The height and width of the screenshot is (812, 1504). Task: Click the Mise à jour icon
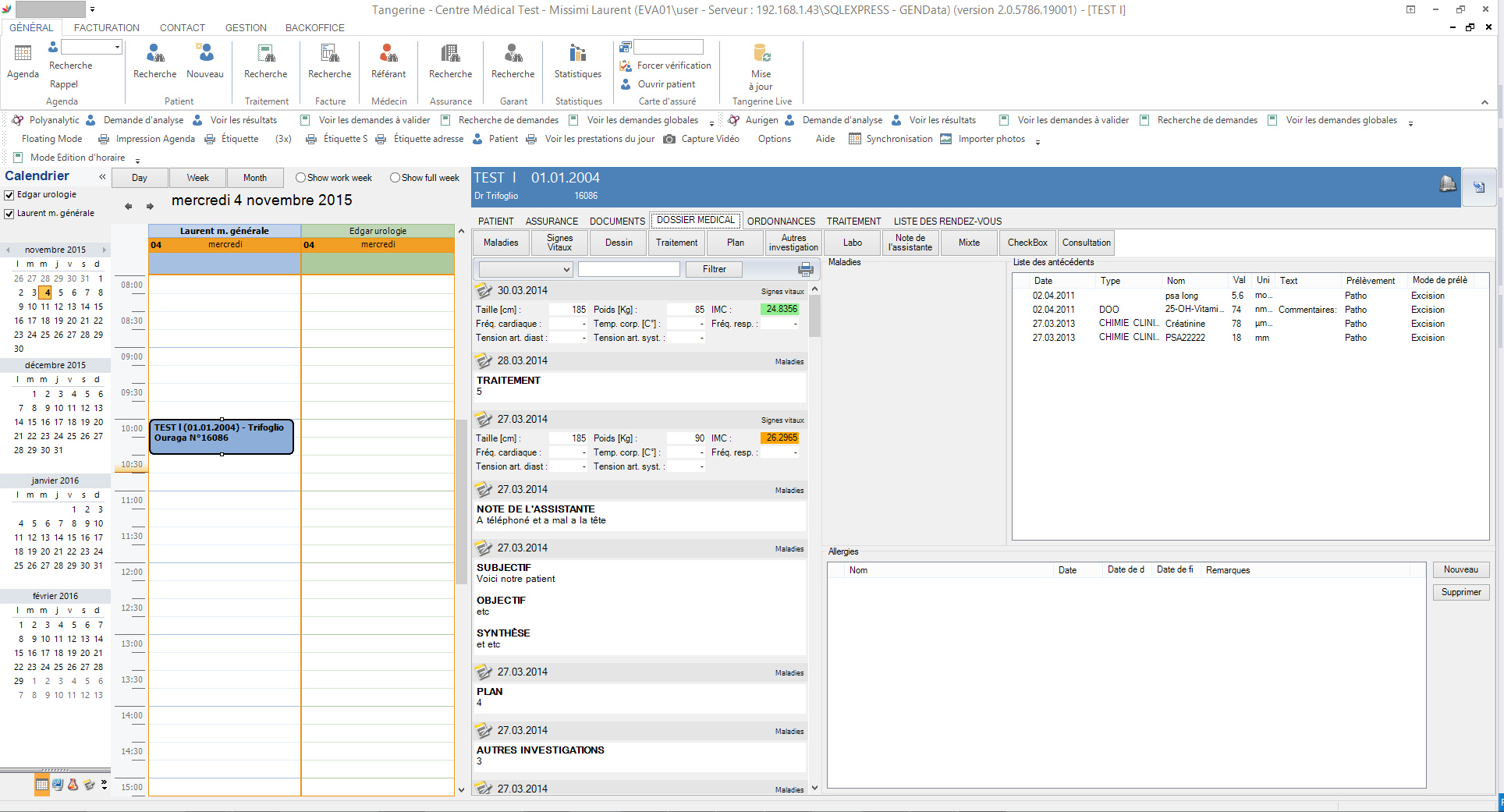click(761, 54)
